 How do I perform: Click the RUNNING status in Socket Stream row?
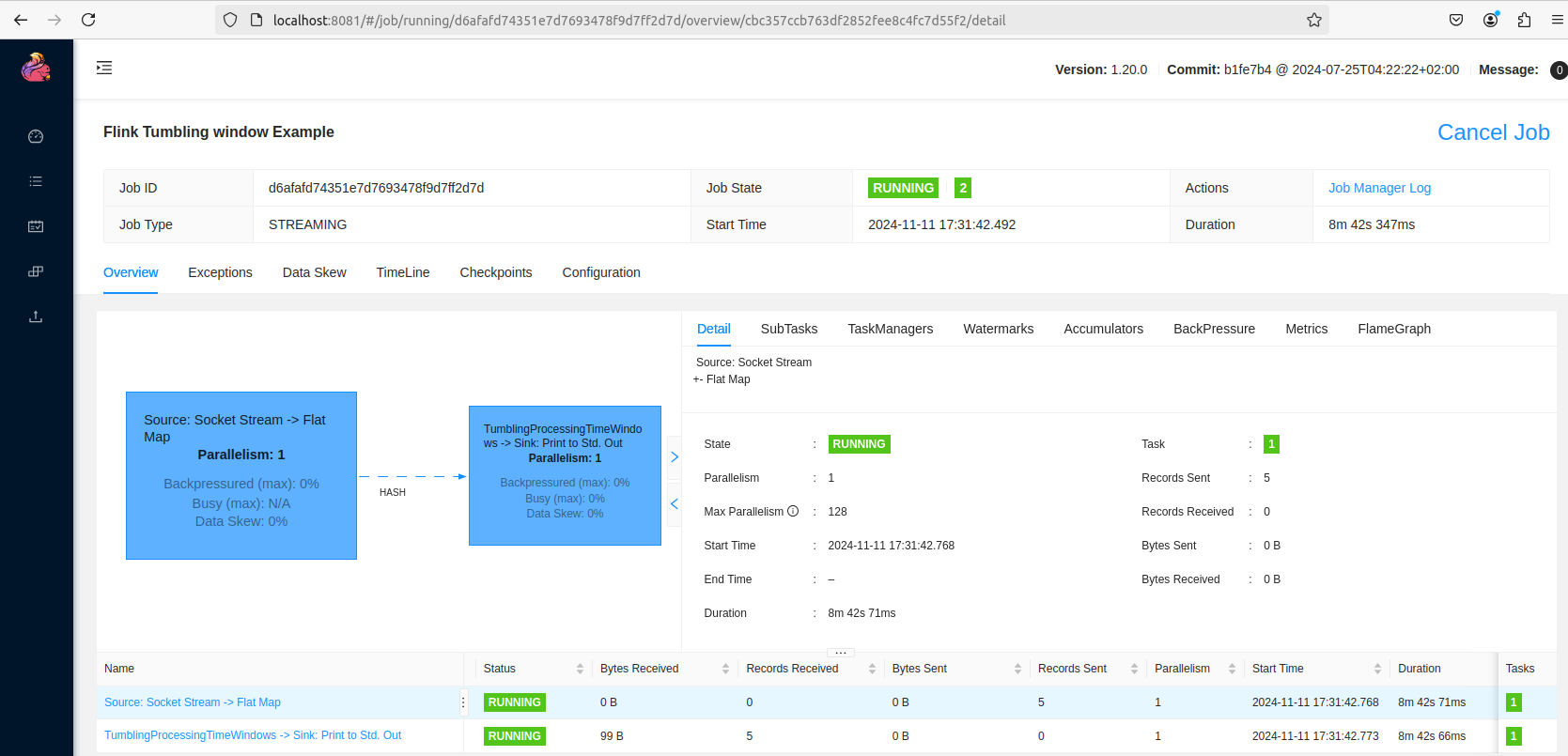(515, 702)
